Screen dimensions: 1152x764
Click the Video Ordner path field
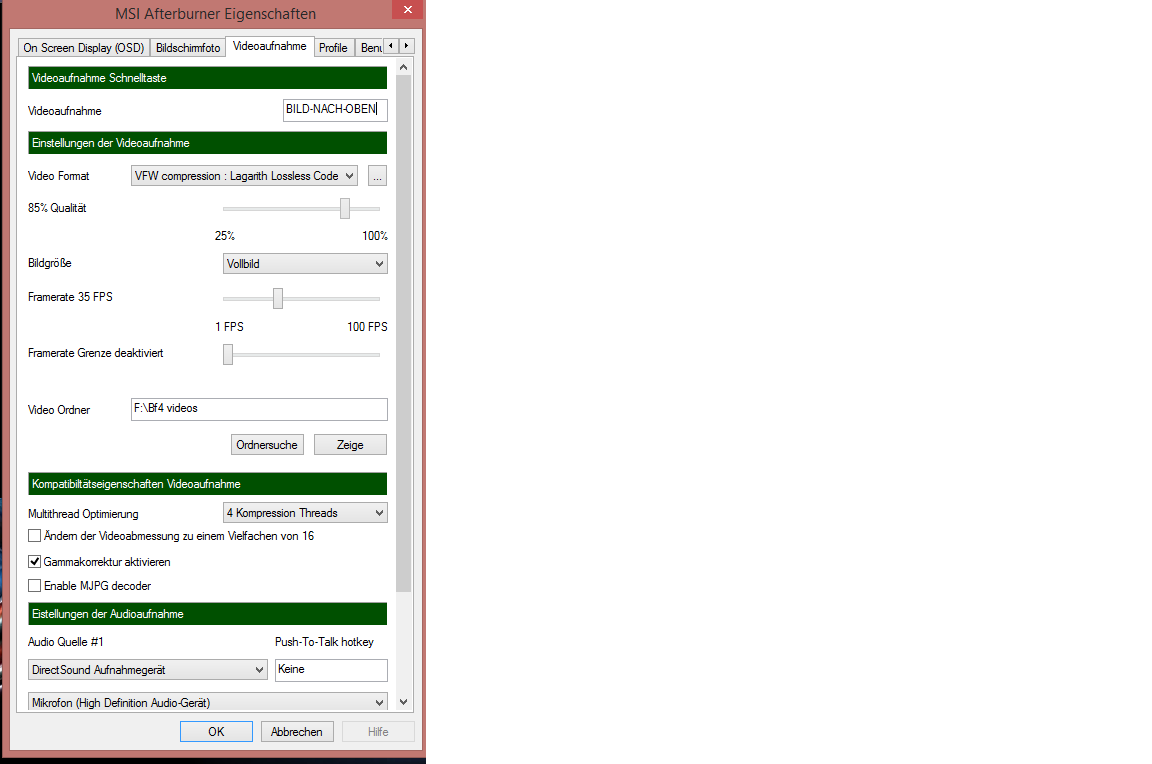click(259, 409)
